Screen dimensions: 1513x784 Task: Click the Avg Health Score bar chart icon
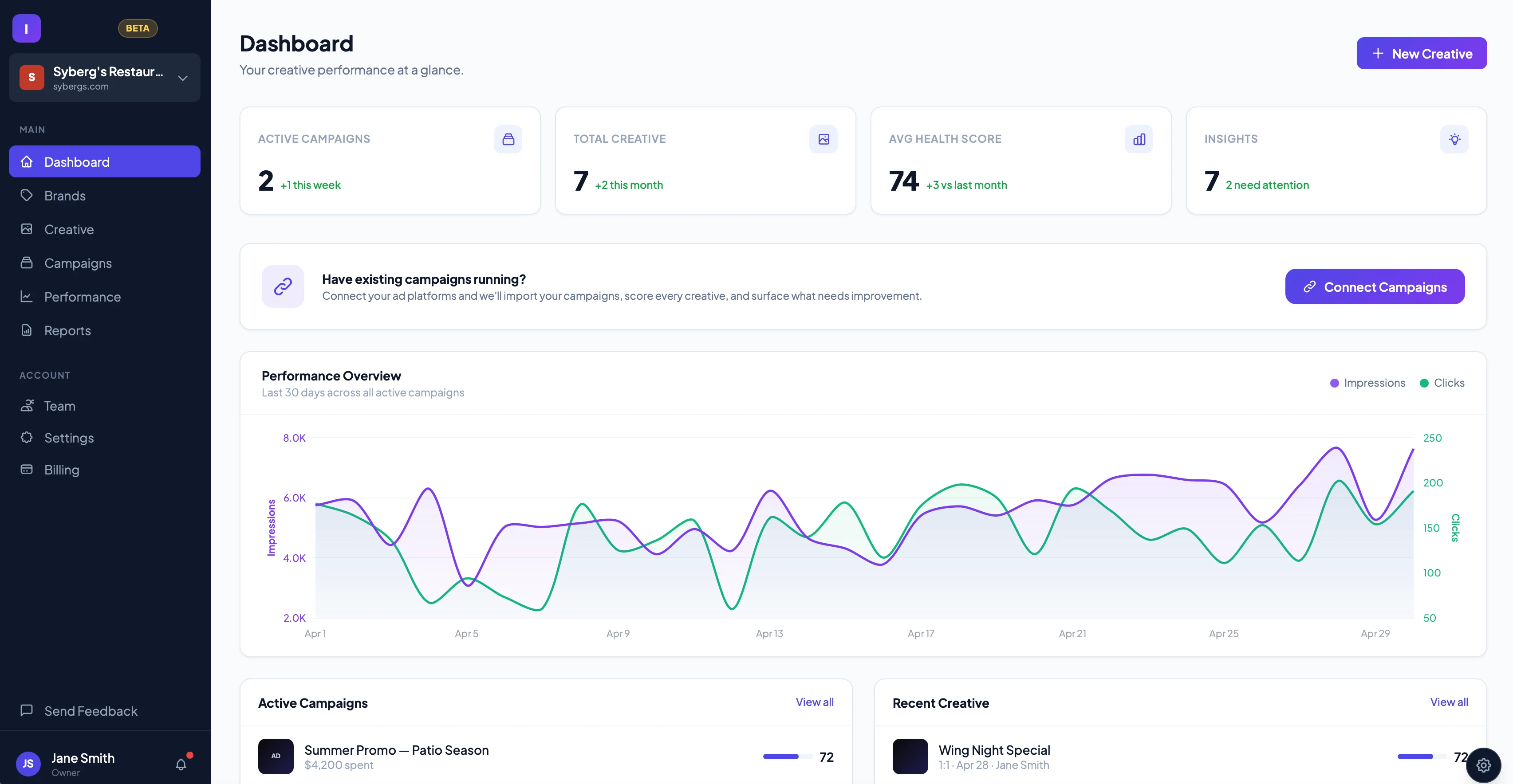pos(1139,139)
